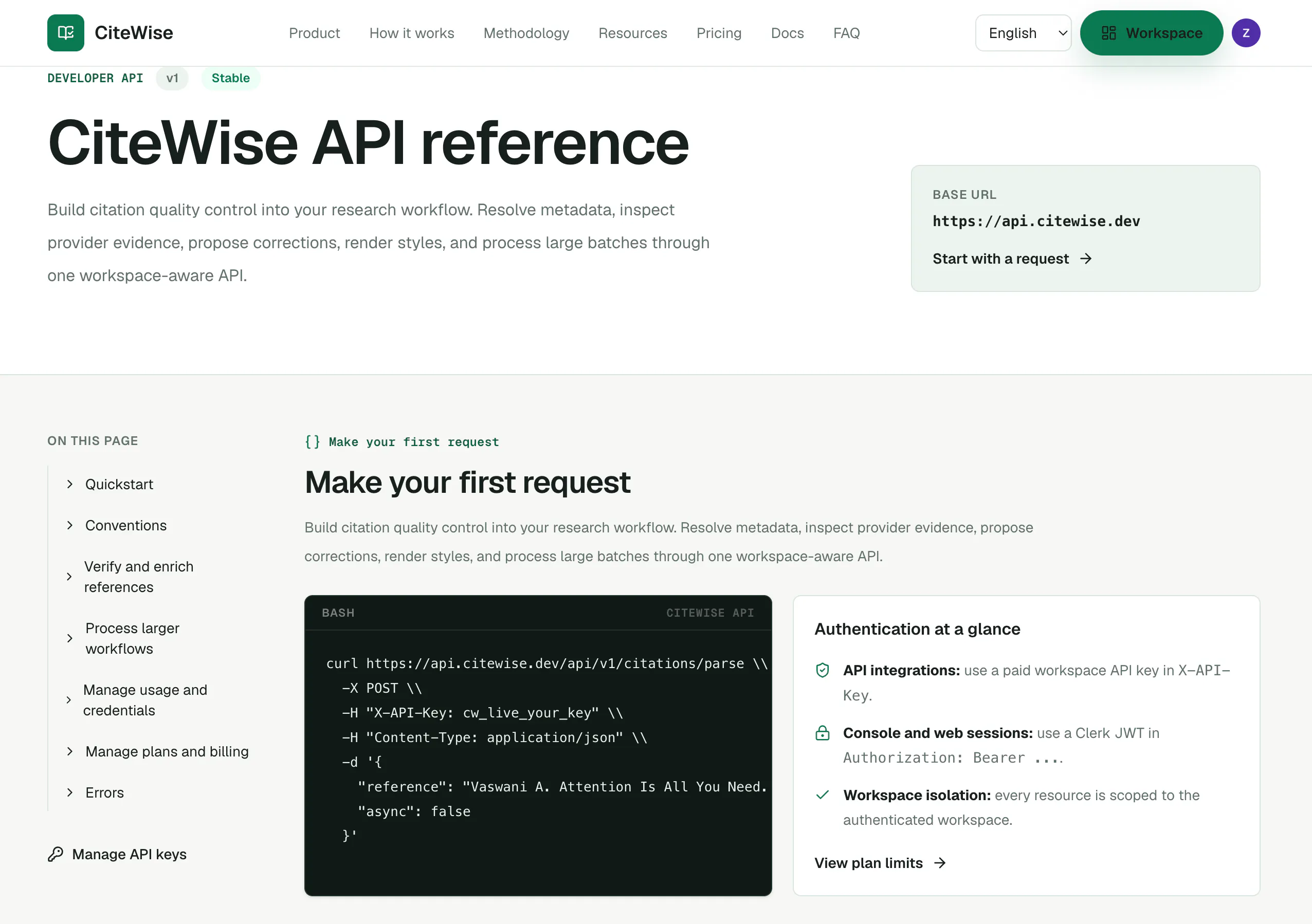
Task: Expand the Process larger workflows chevron
Action: point(70,639)
